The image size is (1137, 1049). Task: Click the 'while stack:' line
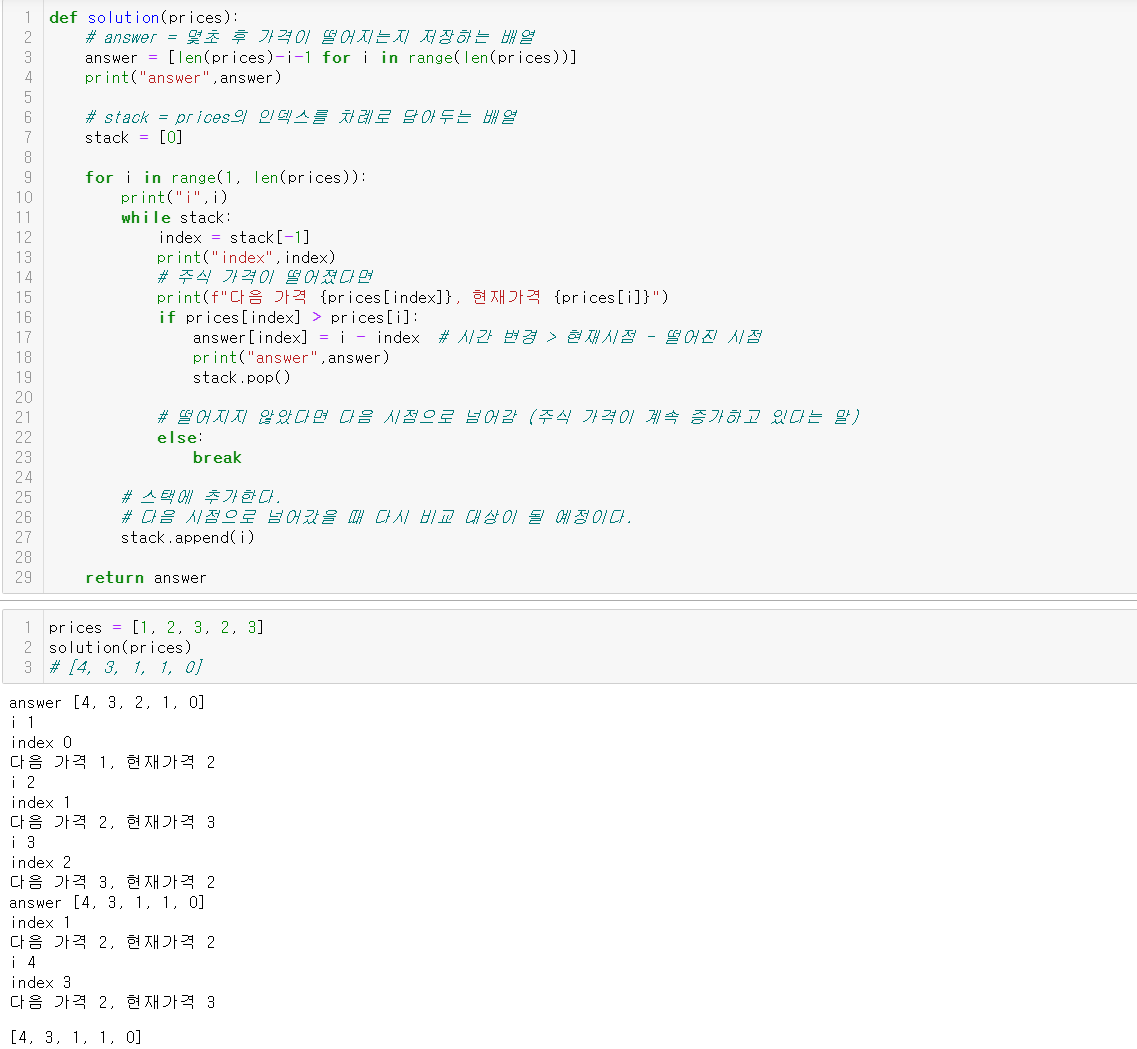pyautogui.click(x=176, y=217)
